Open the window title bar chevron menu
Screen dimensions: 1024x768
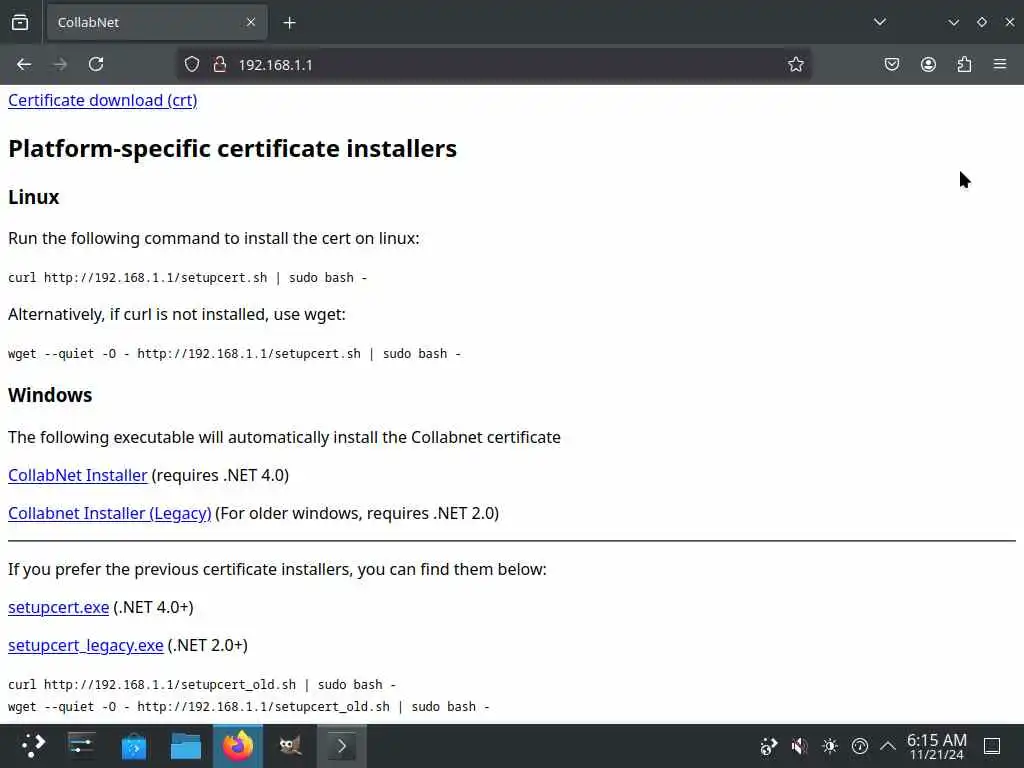pyautogui.click(x=953, y=22)
